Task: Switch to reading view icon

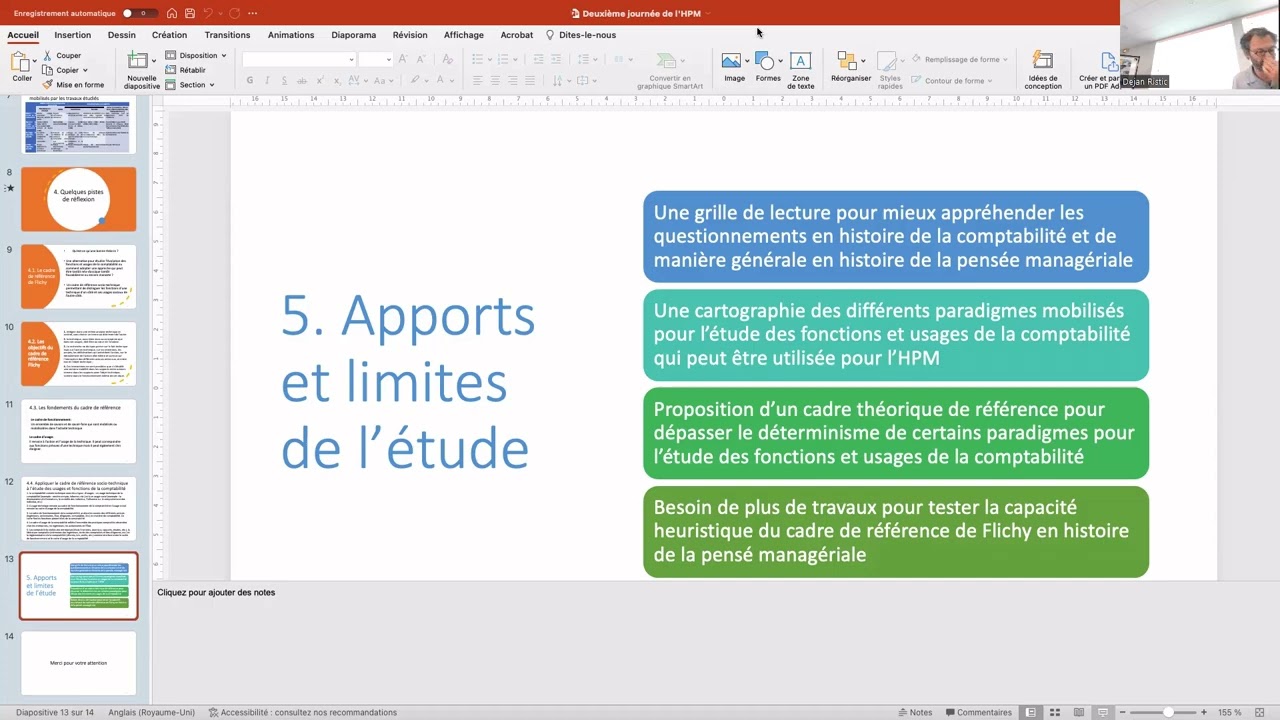Action: (x=1078, y=712)
